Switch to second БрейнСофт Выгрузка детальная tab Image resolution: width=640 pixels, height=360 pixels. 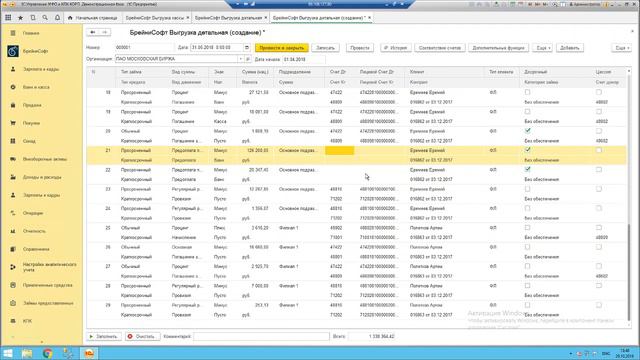[228, 18]
